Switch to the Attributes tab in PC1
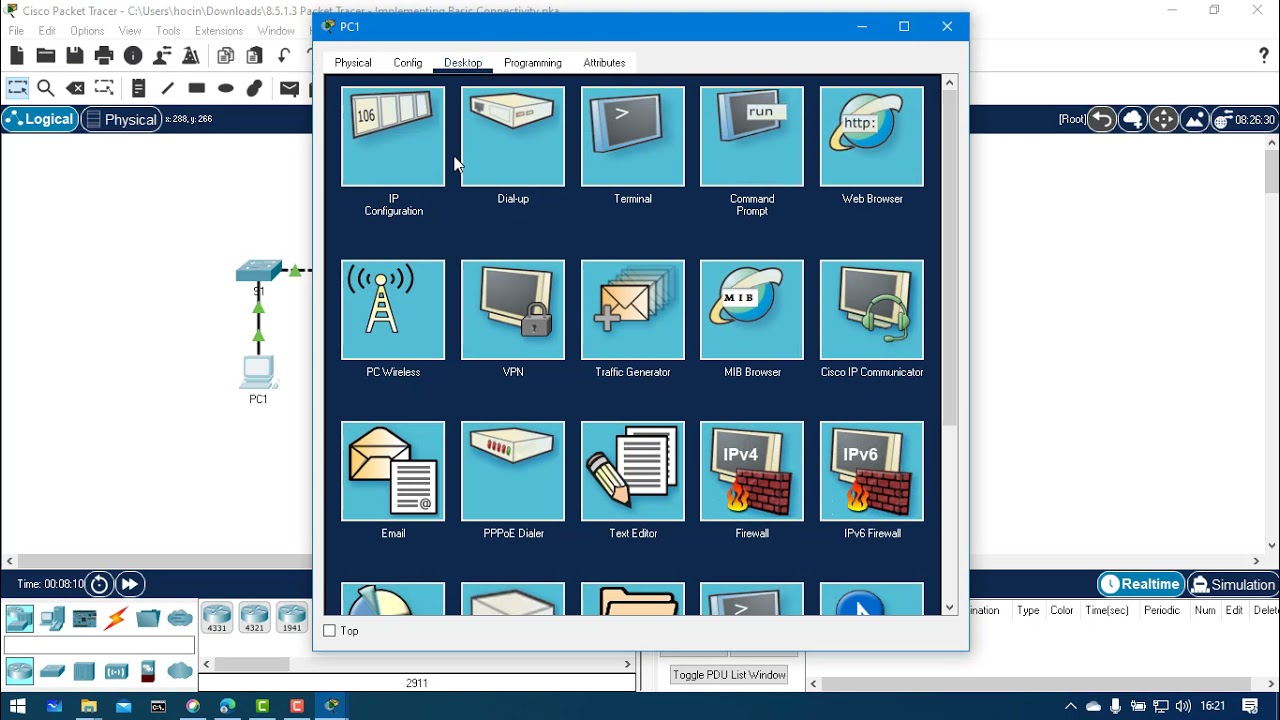This screenshot has width=1280, height=720. click(x=604, y=63)
